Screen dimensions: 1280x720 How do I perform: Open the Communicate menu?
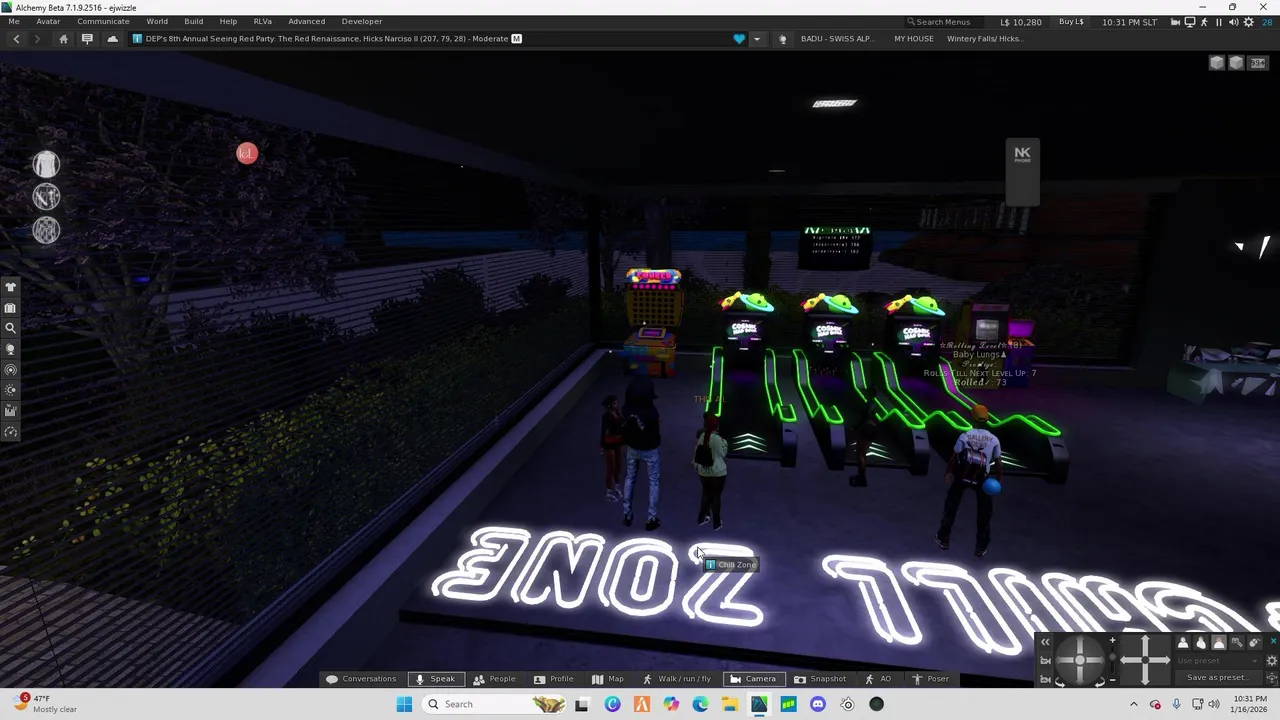[x=103, y=21]
